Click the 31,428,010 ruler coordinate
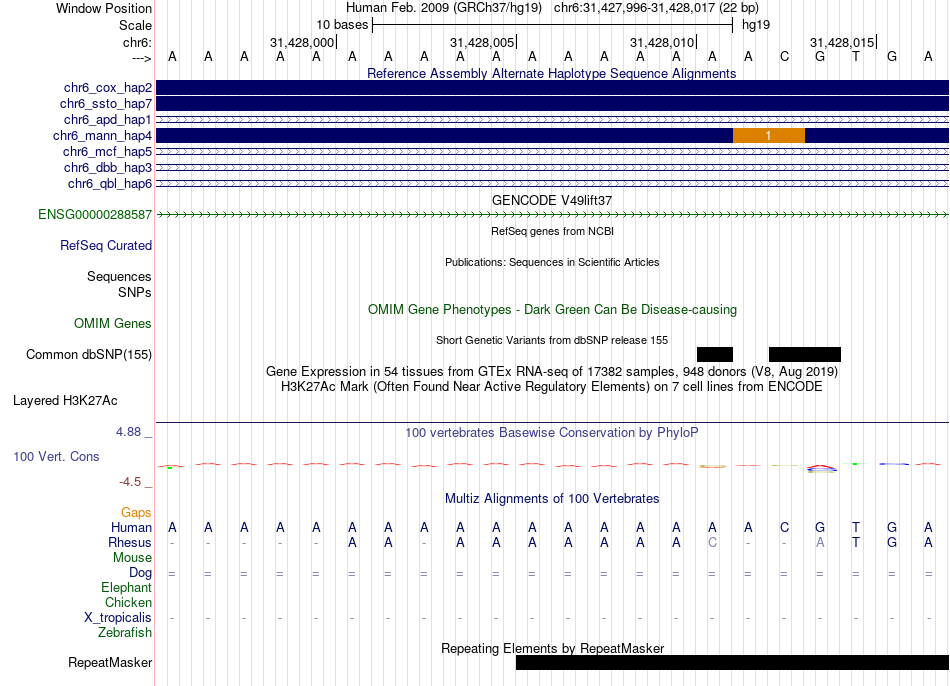This screenshot has height=686, width=950. tap(662, 42)
